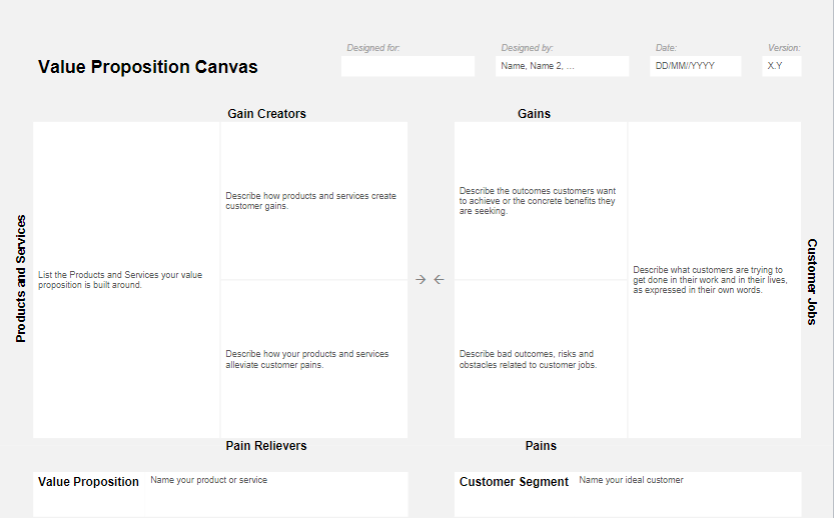Click the 'Version:' caption

point(783,48)
